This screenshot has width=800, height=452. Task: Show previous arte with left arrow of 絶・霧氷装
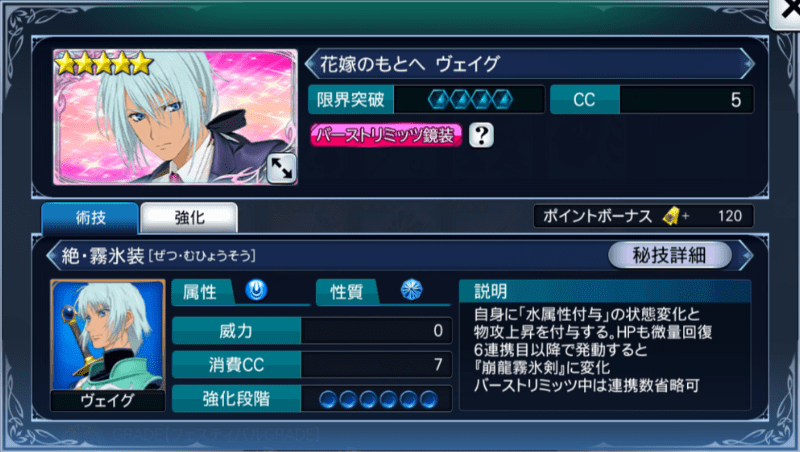(53, 255)
